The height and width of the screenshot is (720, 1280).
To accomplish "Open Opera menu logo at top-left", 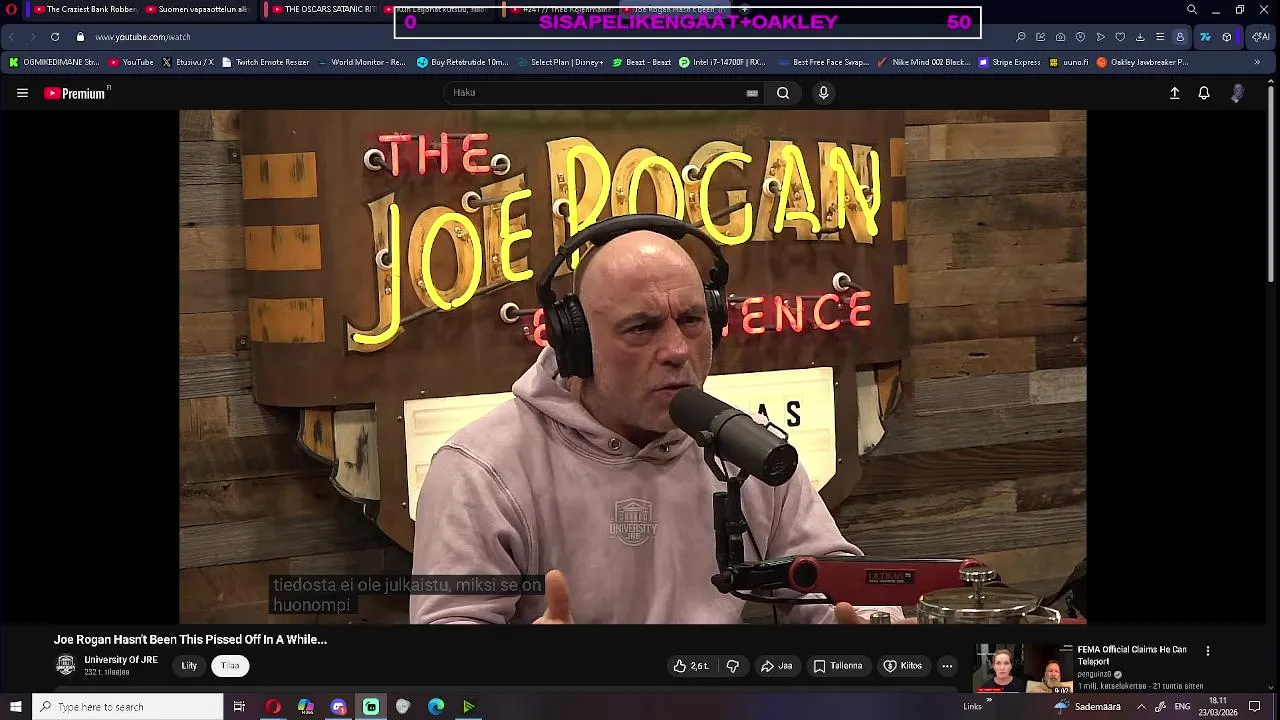I will [x=11, y=10].
